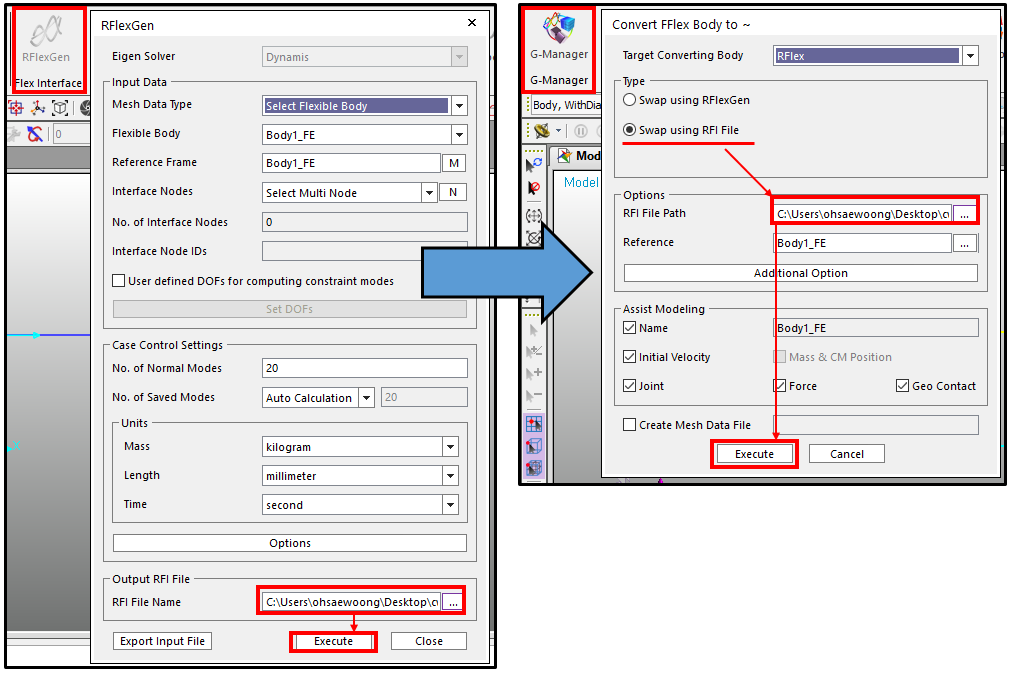Select the crosshair center marker toolbar icon
The height and width of the screenshot is (675, 1012).
(15, 107)
